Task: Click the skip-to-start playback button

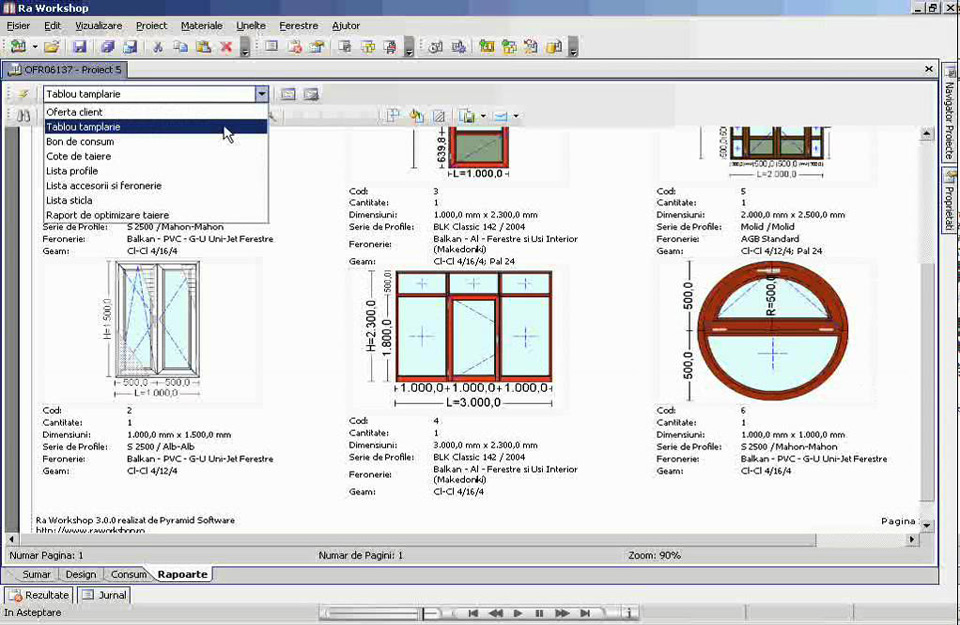Action: coord(473,612)
